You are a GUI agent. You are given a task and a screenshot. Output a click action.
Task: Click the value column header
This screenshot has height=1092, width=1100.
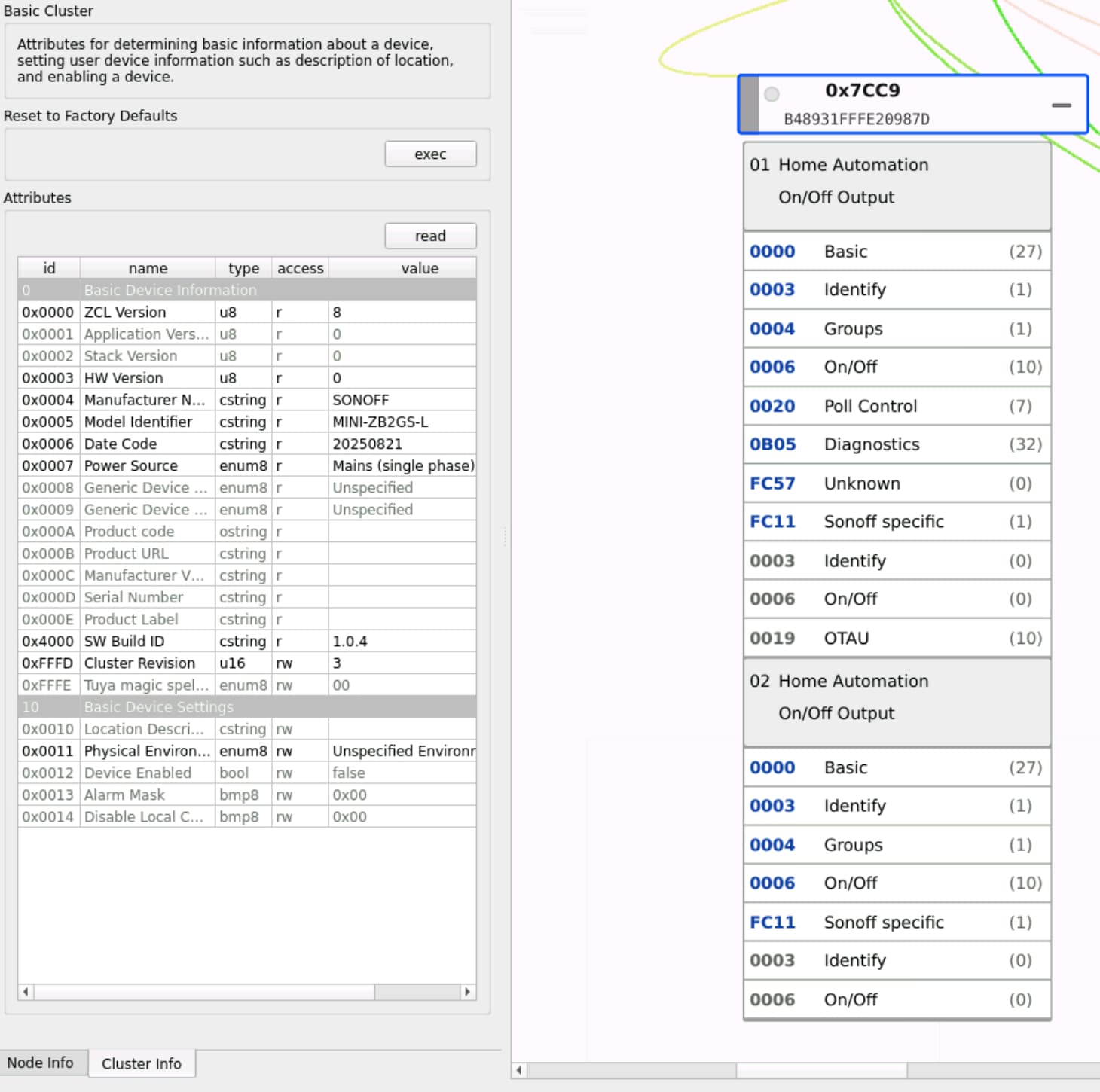[x=419, y=268]
